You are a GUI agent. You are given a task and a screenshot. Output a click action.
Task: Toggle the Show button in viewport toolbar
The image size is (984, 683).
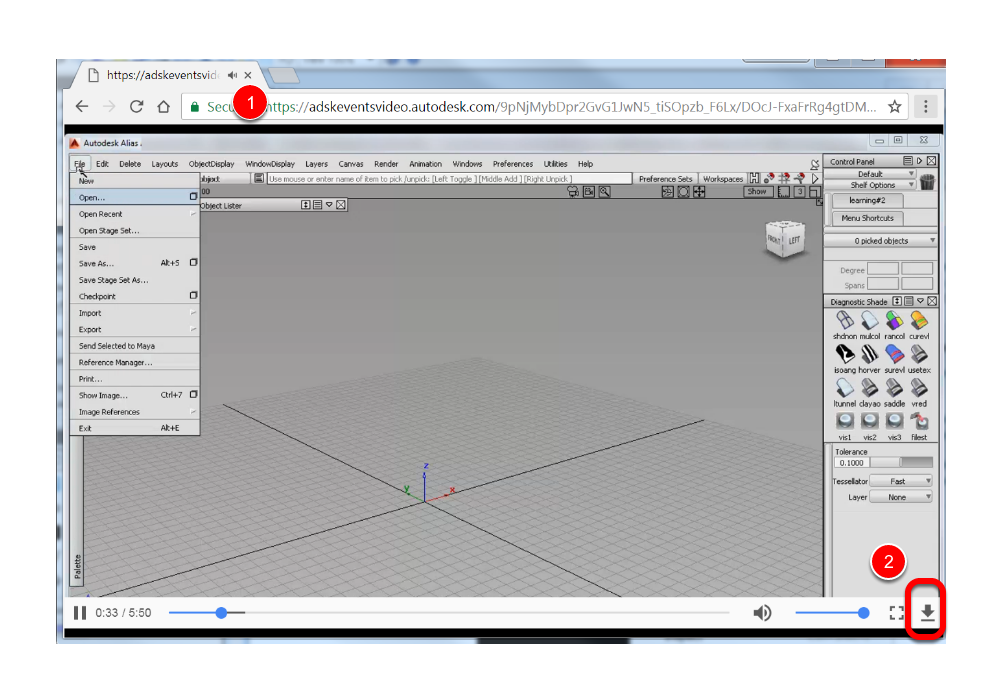click(x=757, y=191)
